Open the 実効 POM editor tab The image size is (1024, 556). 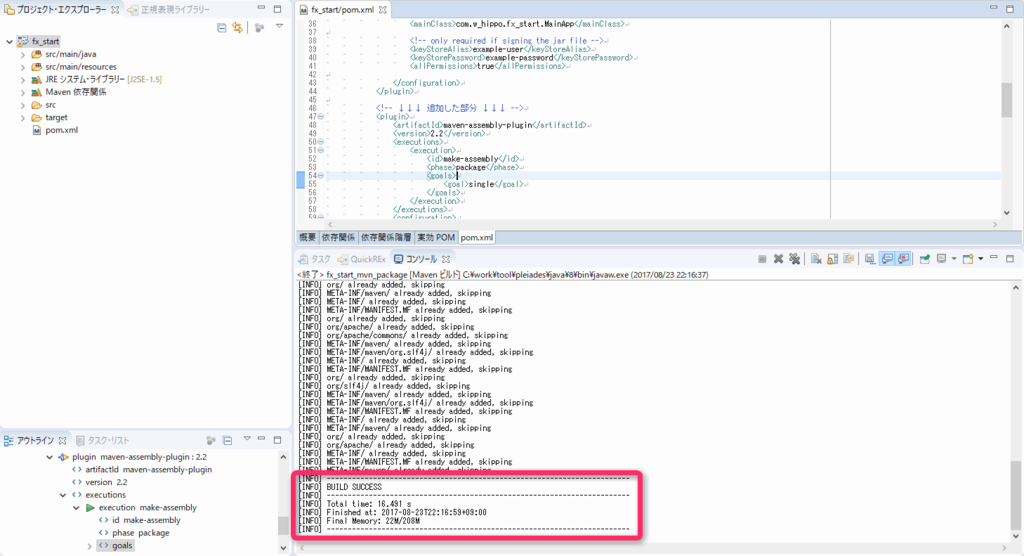[x=436, y=238]
